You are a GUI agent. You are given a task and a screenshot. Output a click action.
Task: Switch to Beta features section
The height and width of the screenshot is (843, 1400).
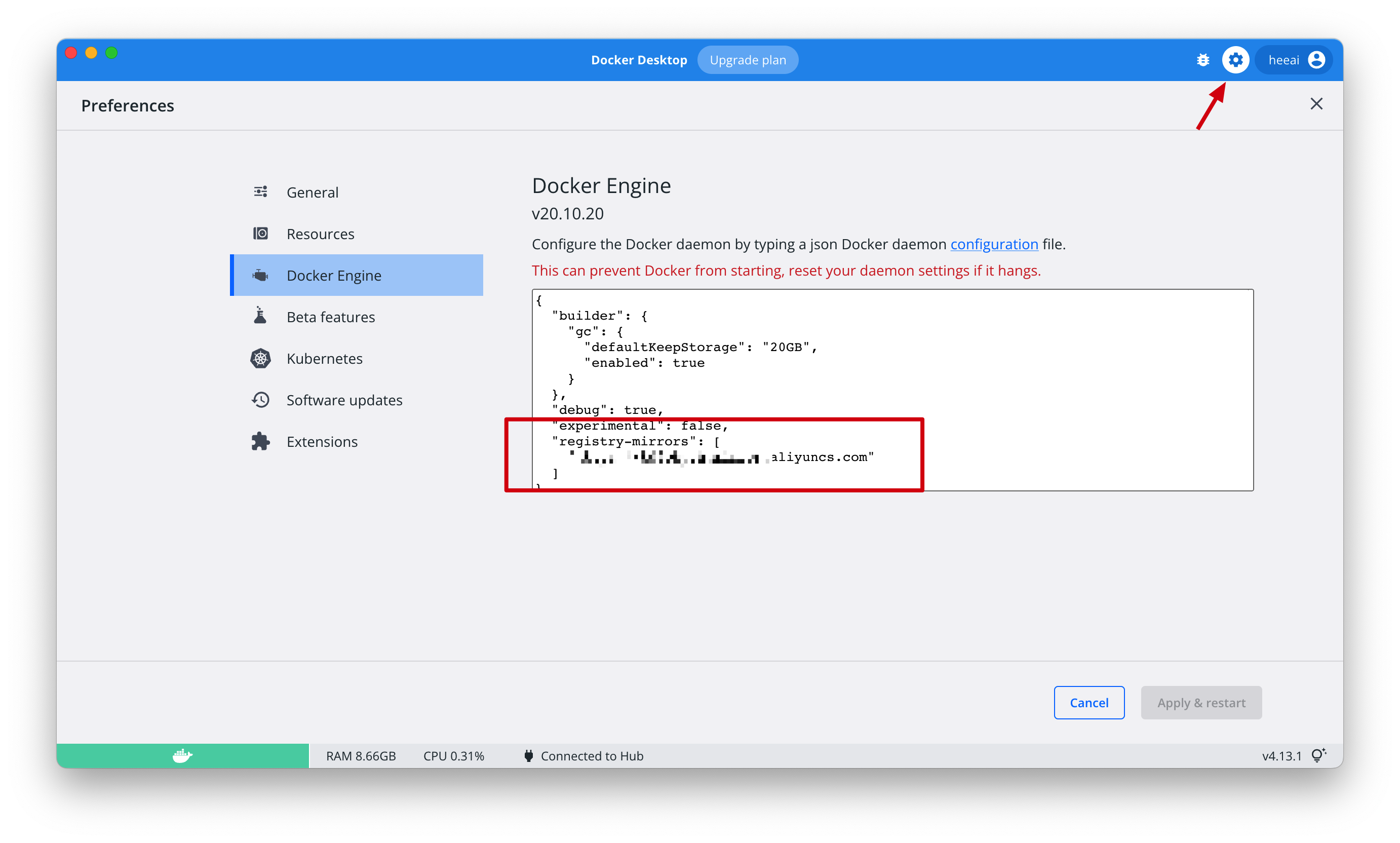(x=356, y=317)
